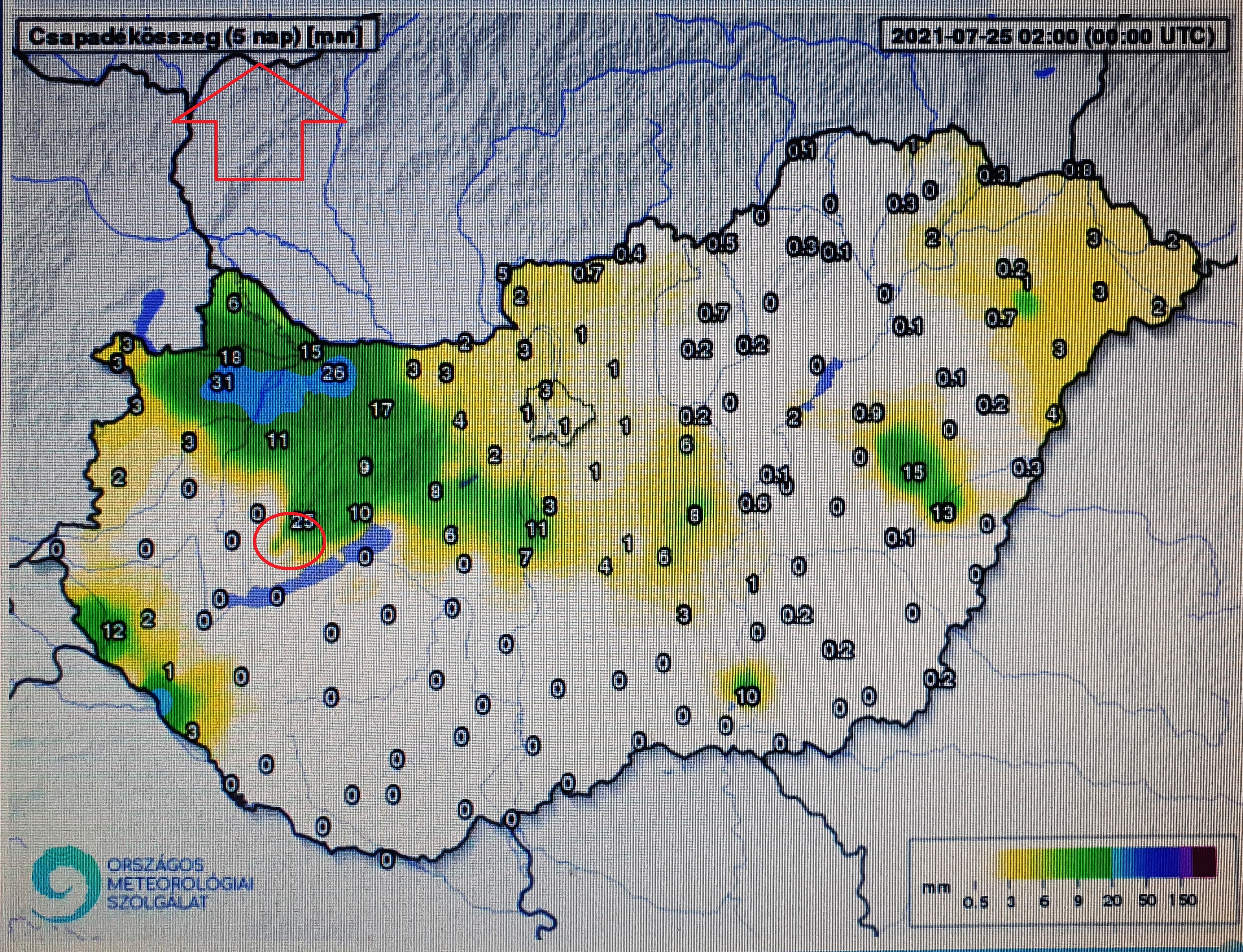1243x952 pixels.
Task: Click the 2021-07-25 02:00 timestamp label
Action: (1053, 37)
